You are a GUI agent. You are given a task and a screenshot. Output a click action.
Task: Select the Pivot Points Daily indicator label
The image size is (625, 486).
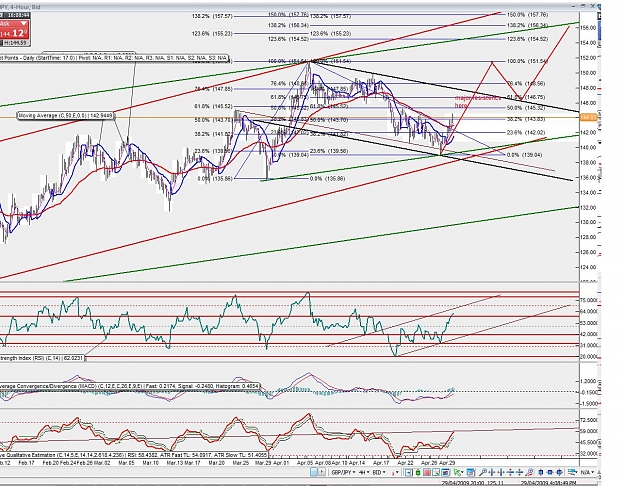[x=114, y=58]
